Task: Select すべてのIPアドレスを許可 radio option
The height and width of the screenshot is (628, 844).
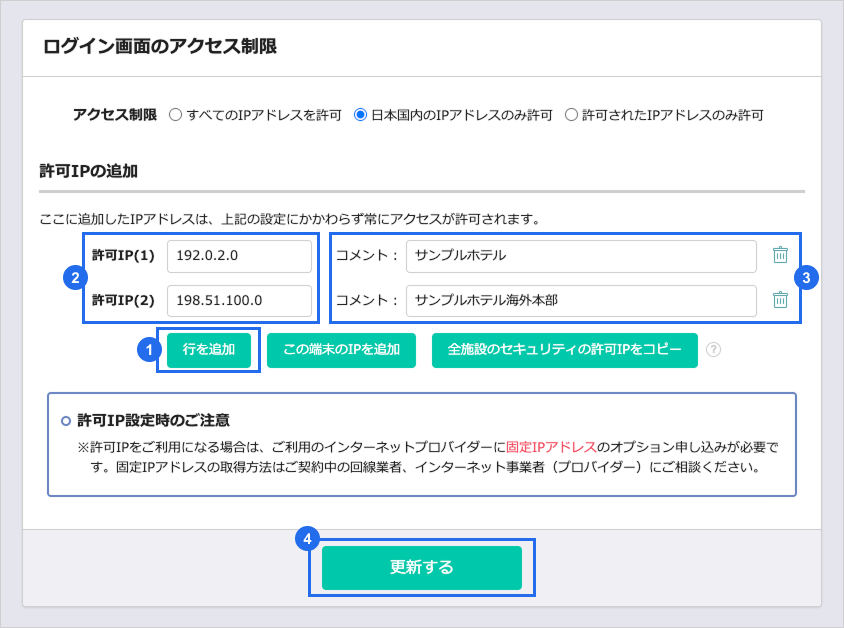Action: pos(176,115)
